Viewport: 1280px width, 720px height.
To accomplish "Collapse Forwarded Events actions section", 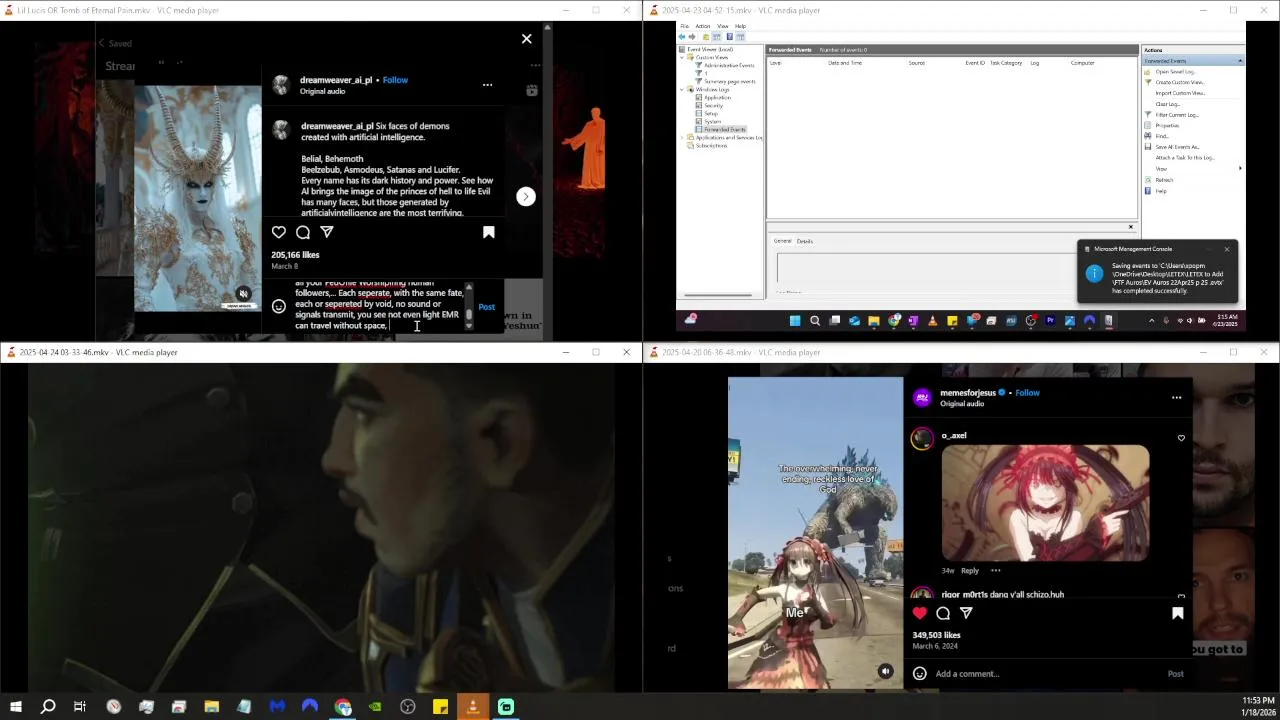I will click(x=1240, y=61).
